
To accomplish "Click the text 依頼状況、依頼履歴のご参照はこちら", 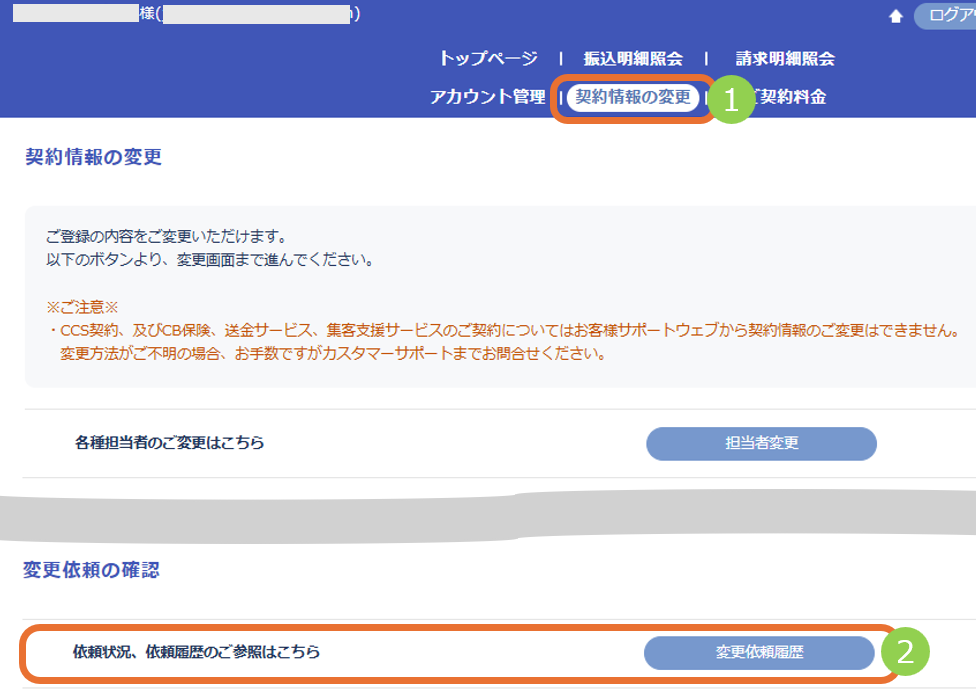I will click(x=196, y=652).
